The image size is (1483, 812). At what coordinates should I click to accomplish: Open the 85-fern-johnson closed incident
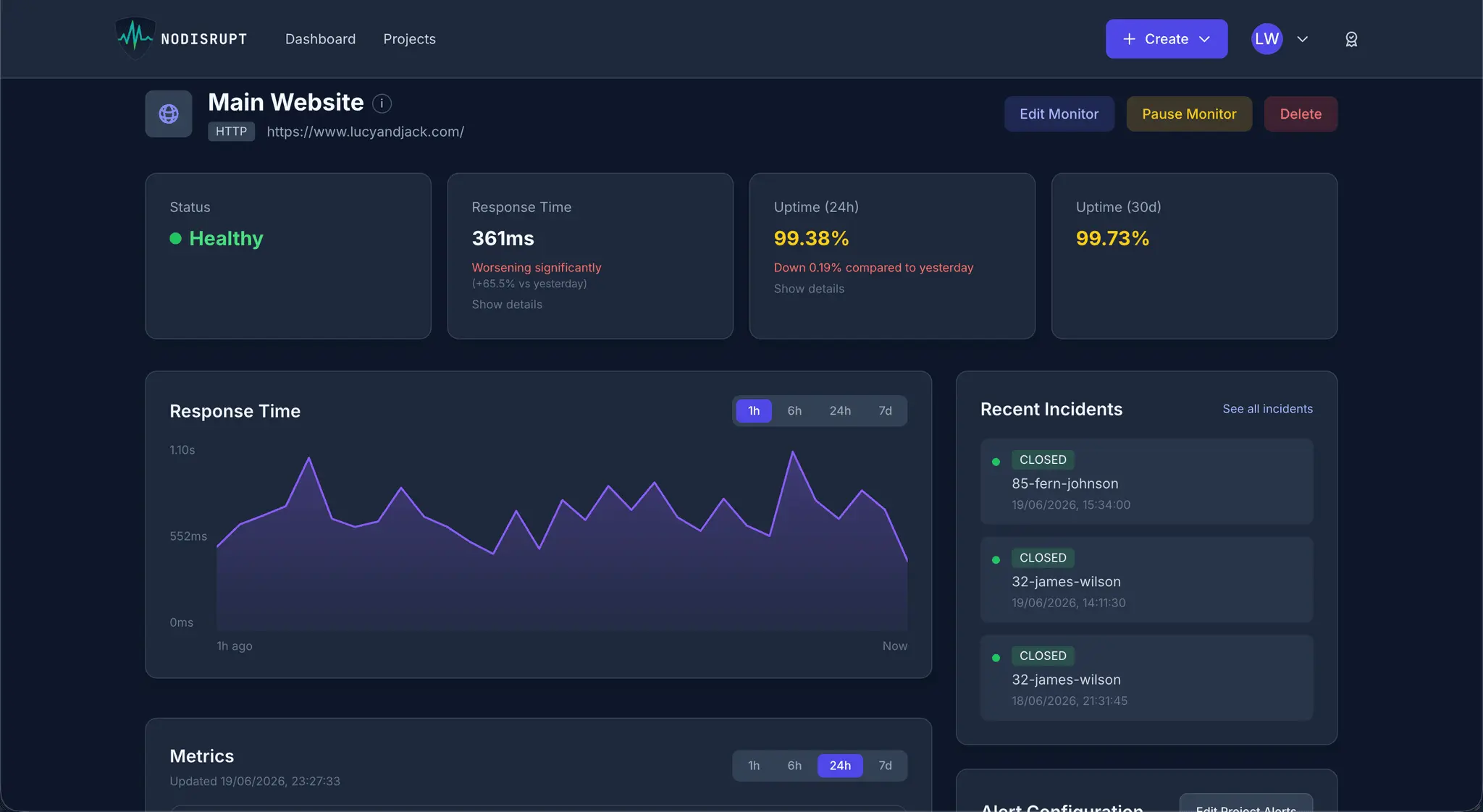[1146, 481]
